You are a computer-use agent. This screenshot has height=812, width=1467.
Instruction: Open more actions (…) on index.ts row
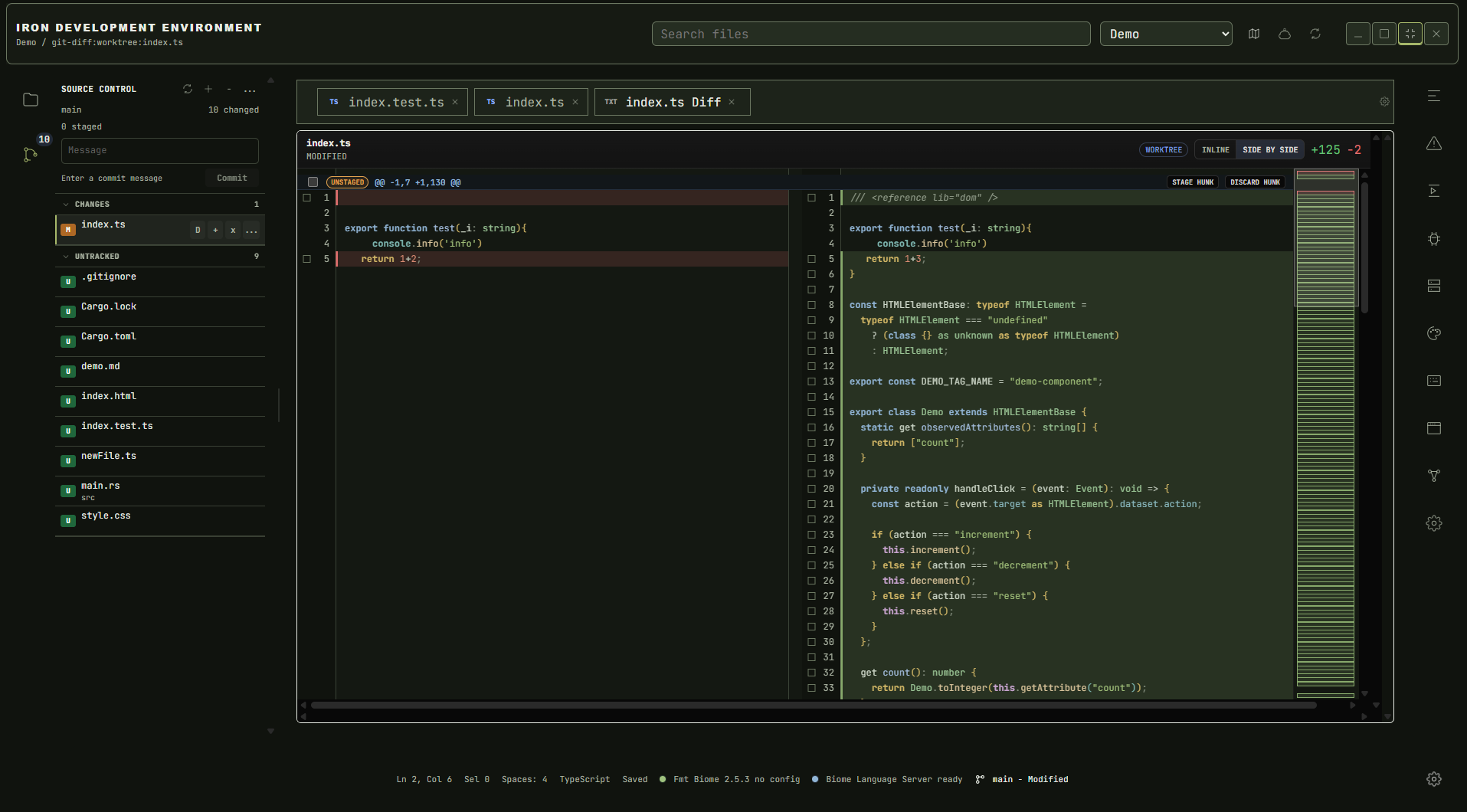click(251, 230)
